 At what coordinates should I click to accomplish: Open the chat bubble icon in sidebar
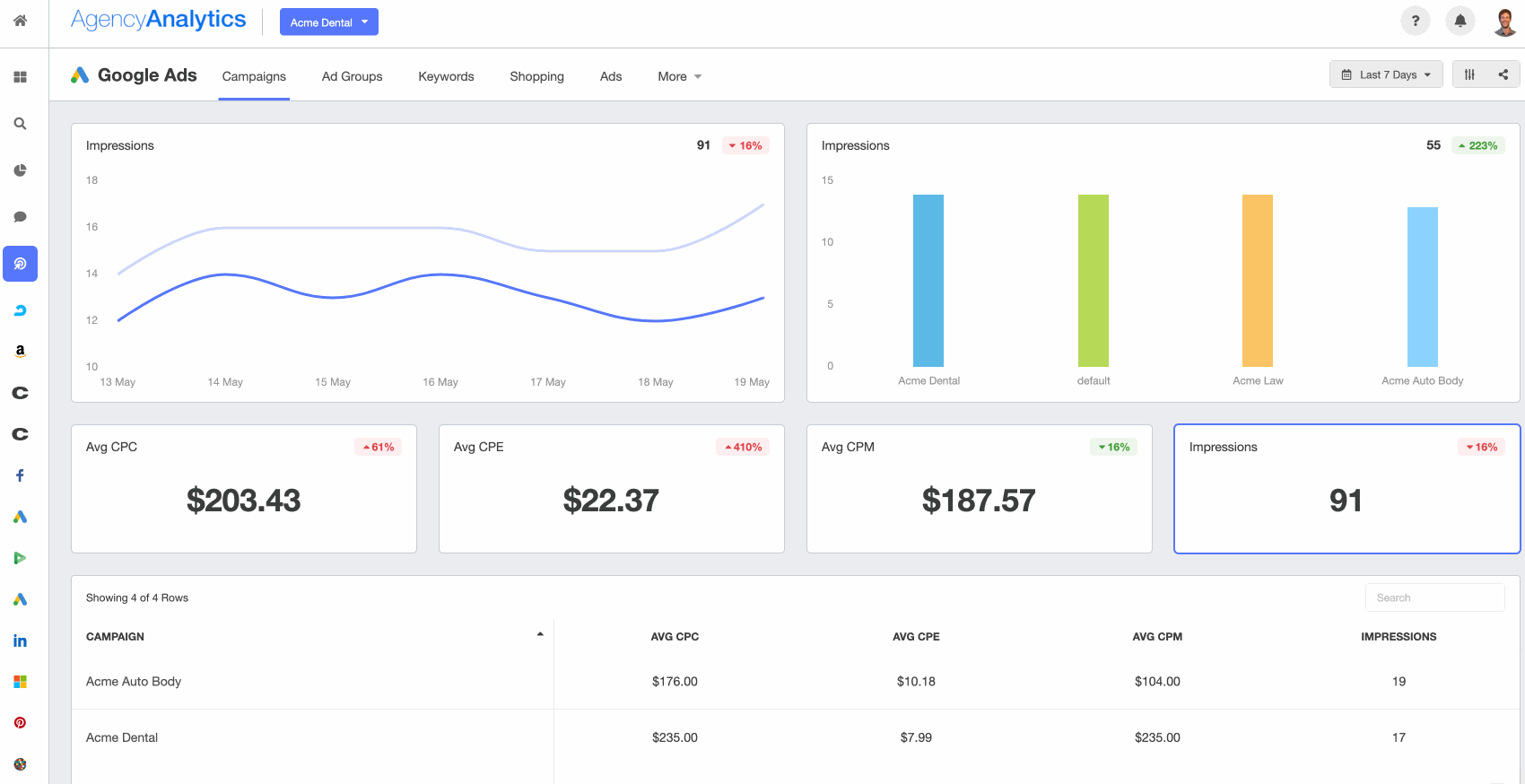[x=20, y=217]
